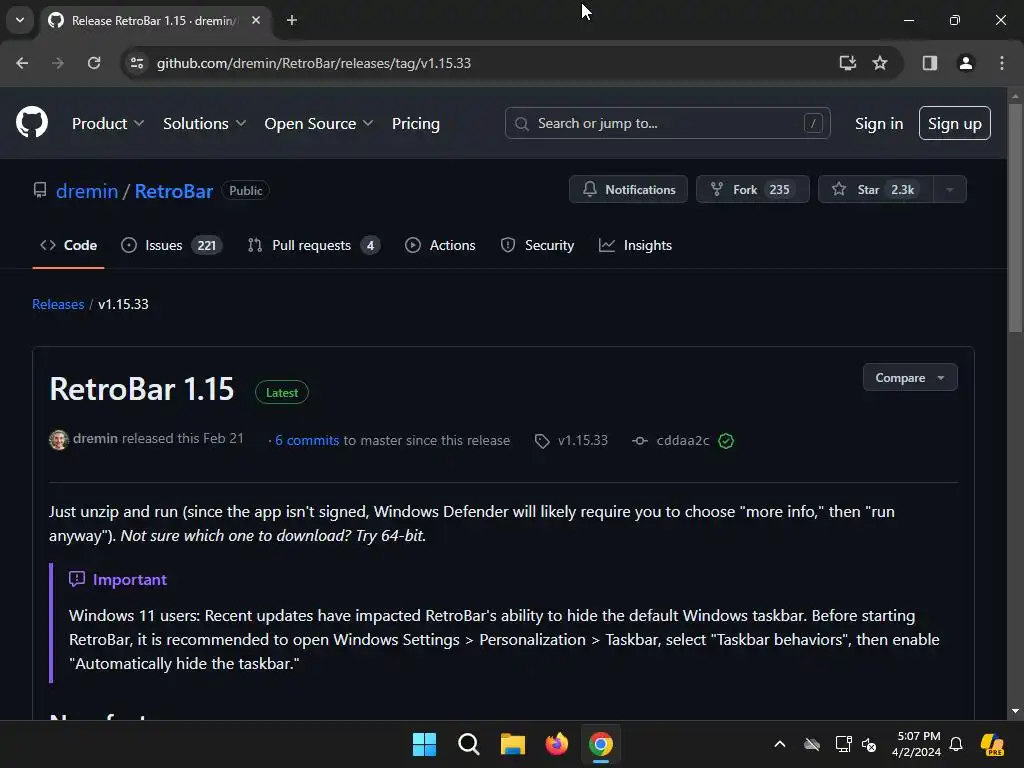Open Windows taskbar search

click(468, 744)
